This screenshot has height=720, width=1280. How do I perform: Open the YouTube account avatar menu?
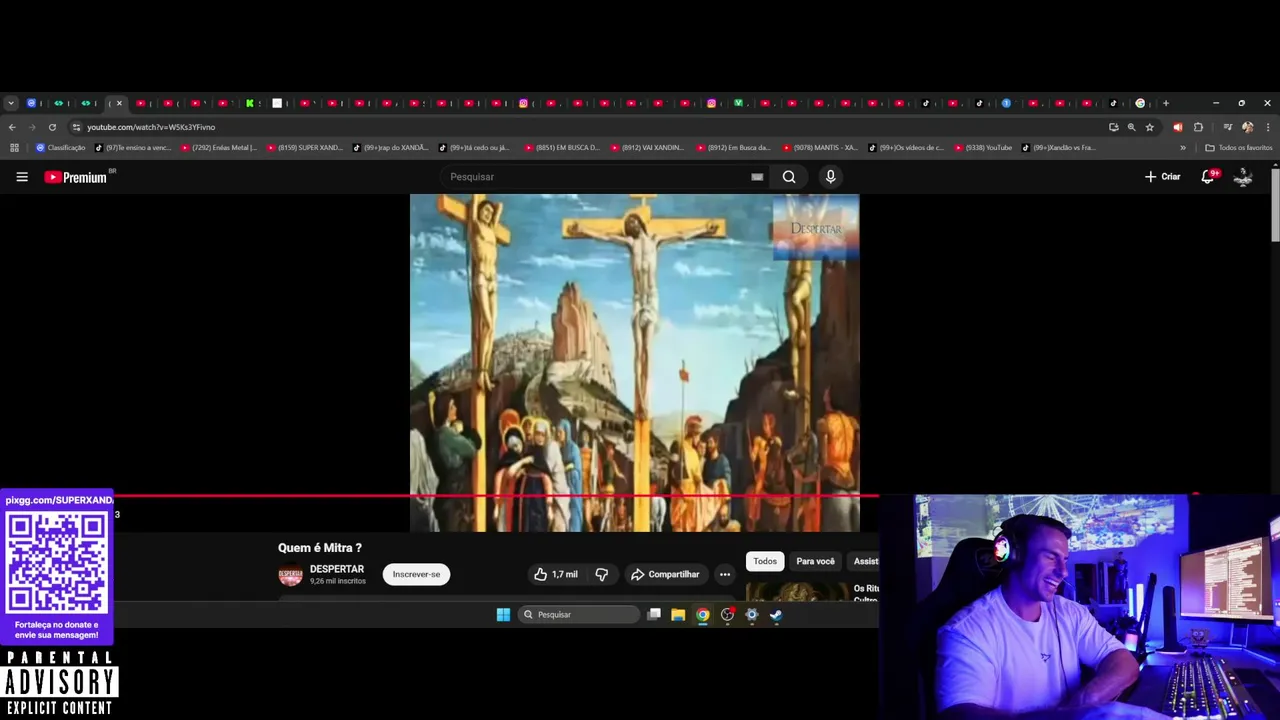tap(1243, 177)
